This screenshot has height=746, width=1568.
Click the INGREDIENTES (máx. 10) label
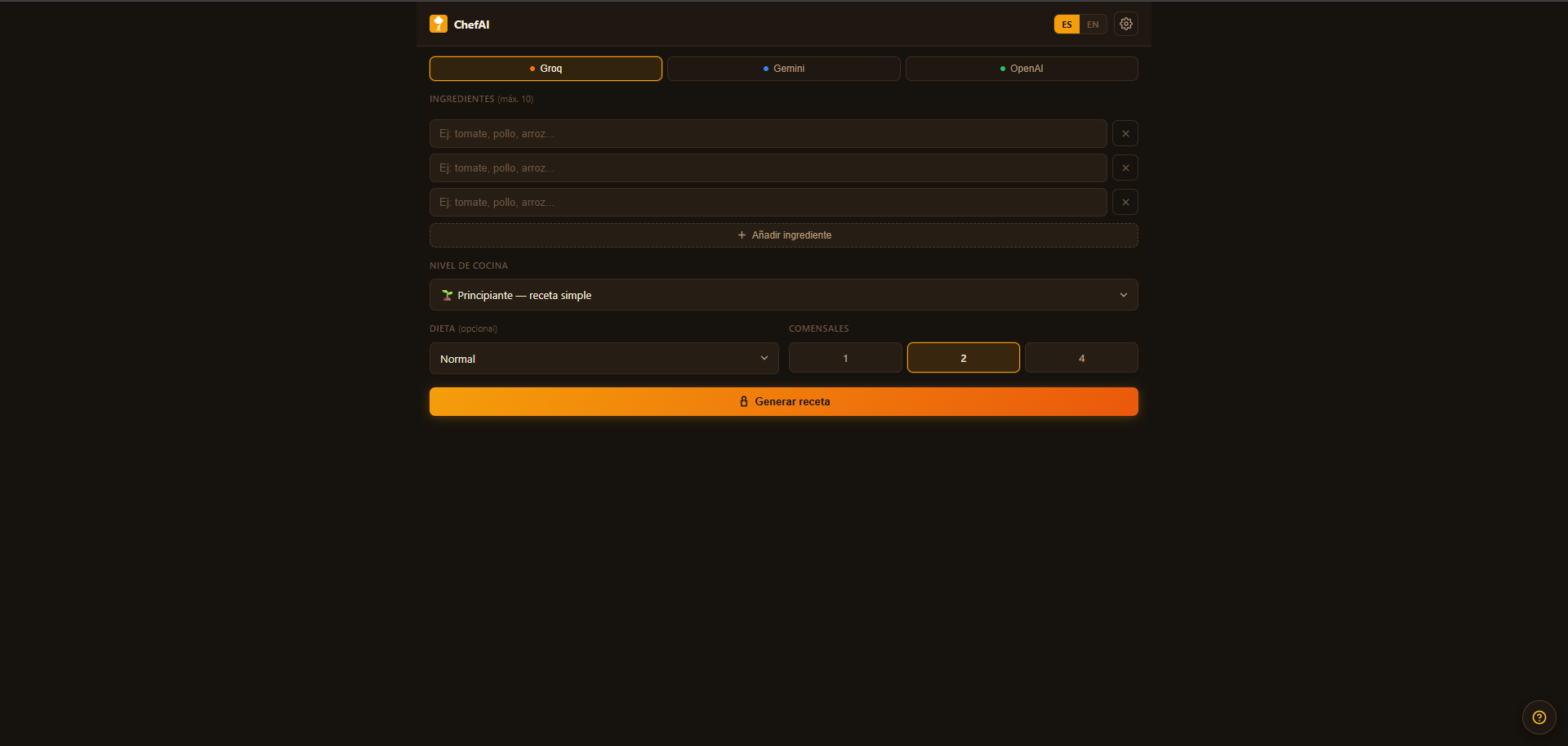coord(481,99)
